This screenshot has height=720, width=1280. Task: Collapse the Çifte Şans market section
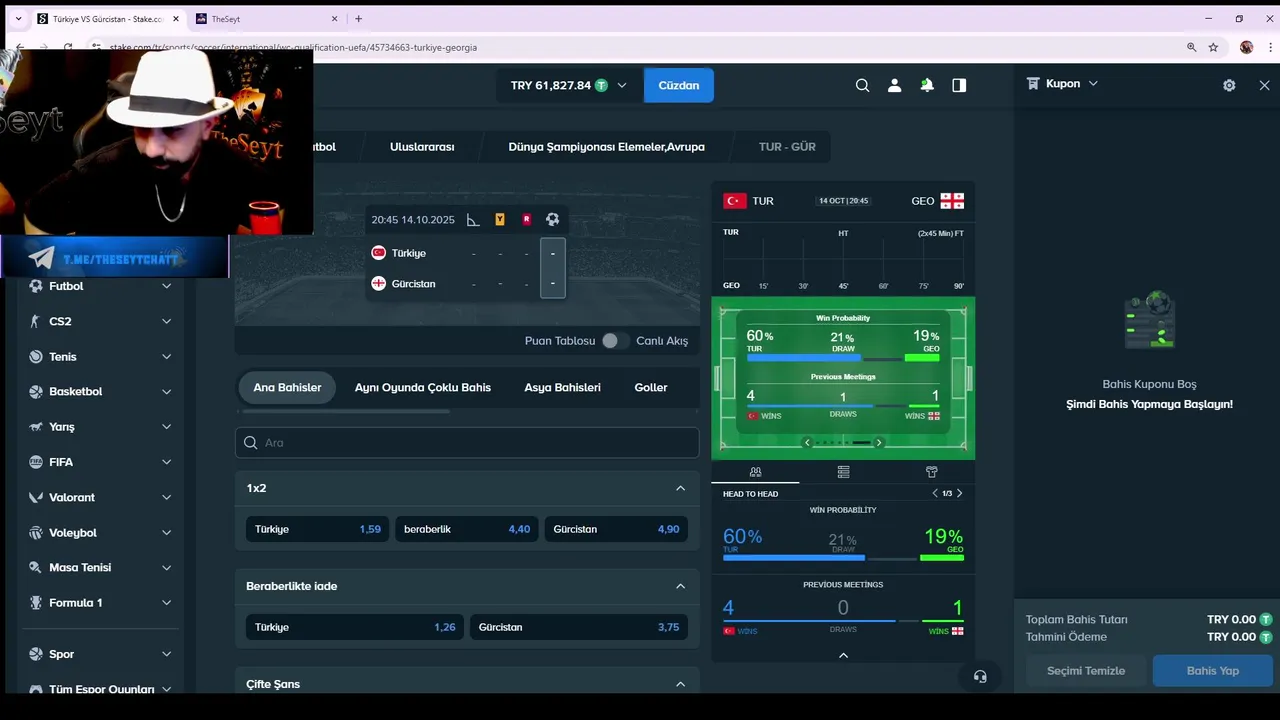680,684
